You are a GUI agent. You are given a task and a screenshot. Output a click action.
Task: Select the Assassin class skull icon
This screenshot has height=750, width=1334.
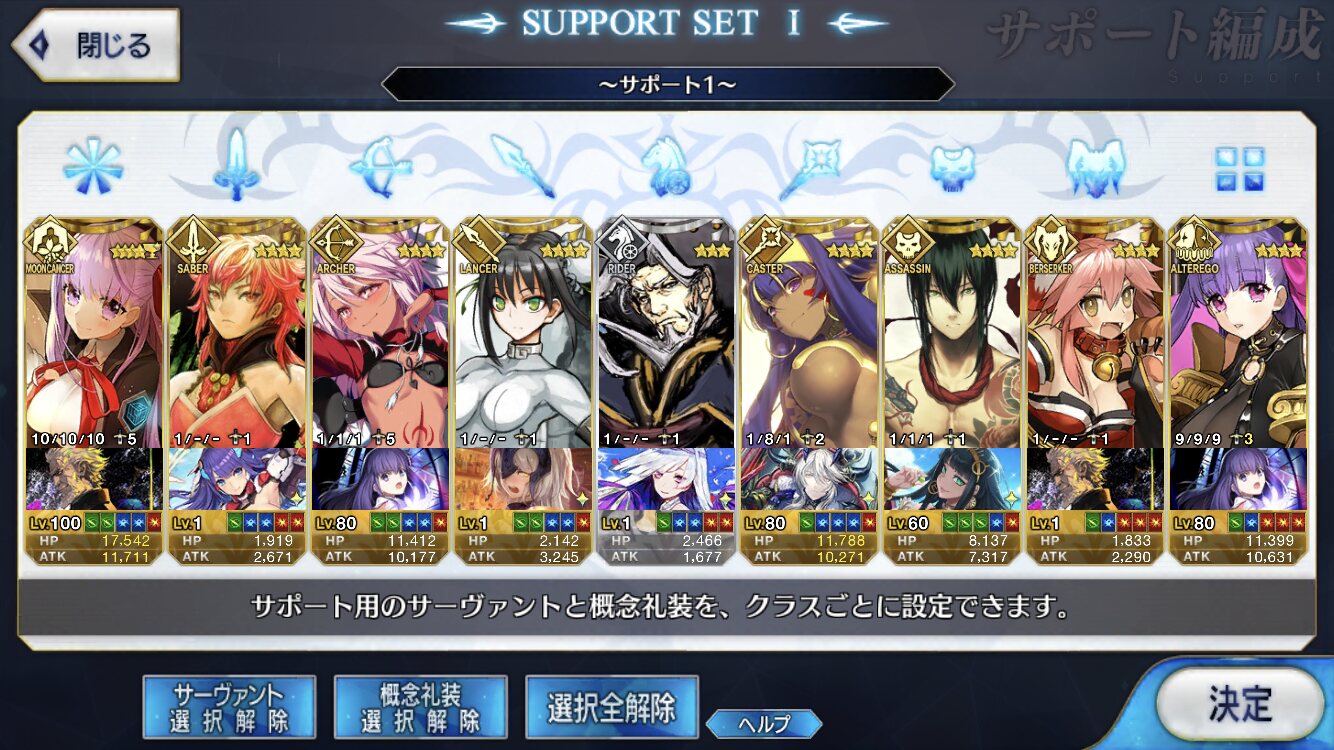[952, 165]
